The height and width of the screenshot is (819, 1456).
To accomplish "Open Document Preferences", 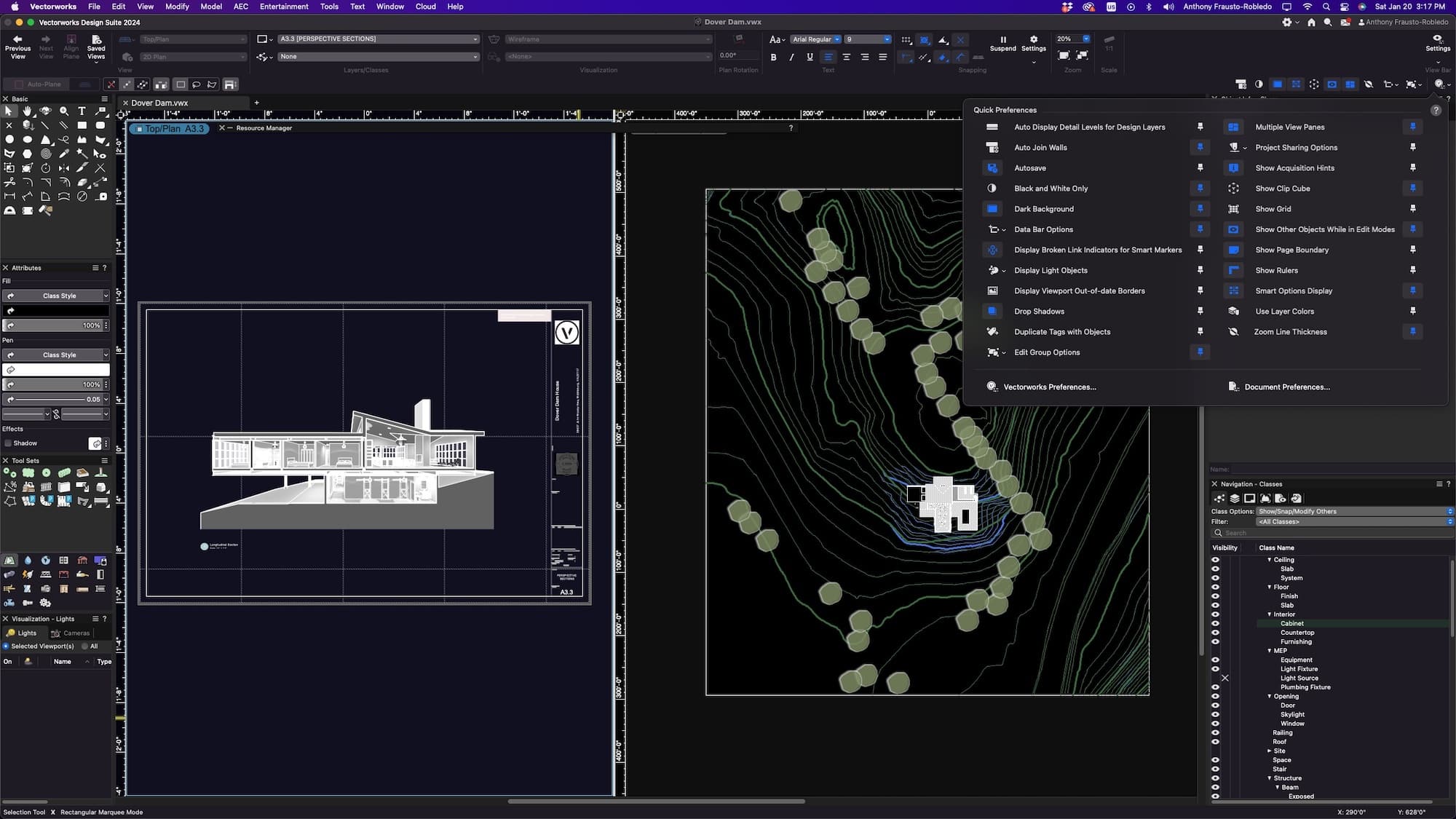I will 1286,387.
